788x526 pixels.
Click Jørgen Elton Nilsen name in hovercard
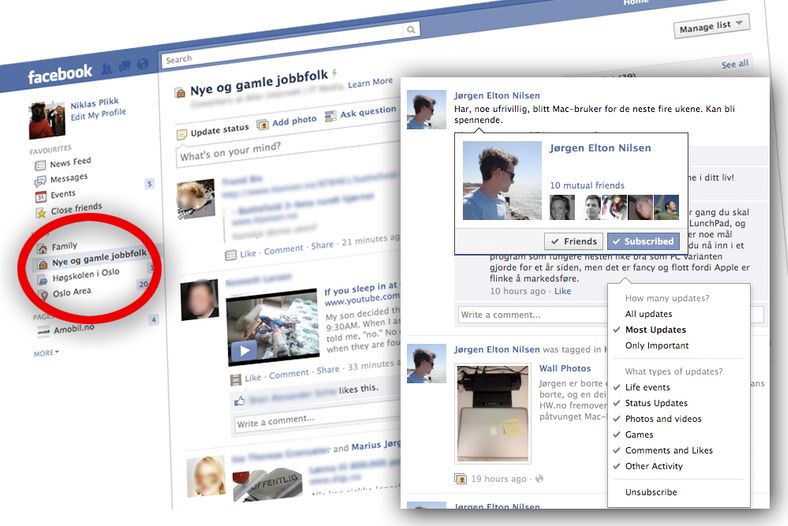600,148
